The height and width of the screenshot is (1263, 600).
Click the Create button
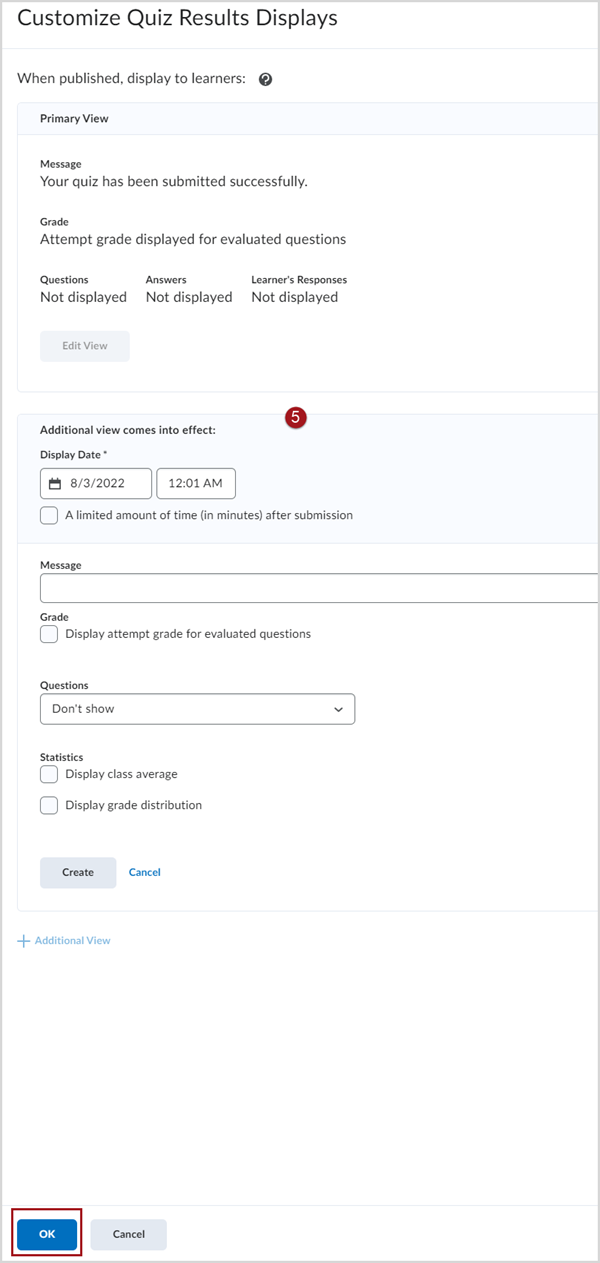(78, 872)
